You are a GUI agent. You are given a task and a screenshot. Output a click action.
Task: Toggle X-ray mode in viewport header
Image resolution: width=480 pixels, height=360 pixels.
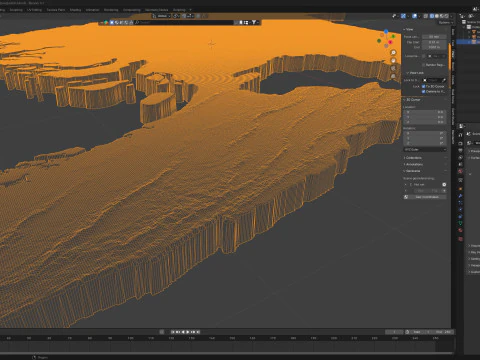click(x=426, y=16)
